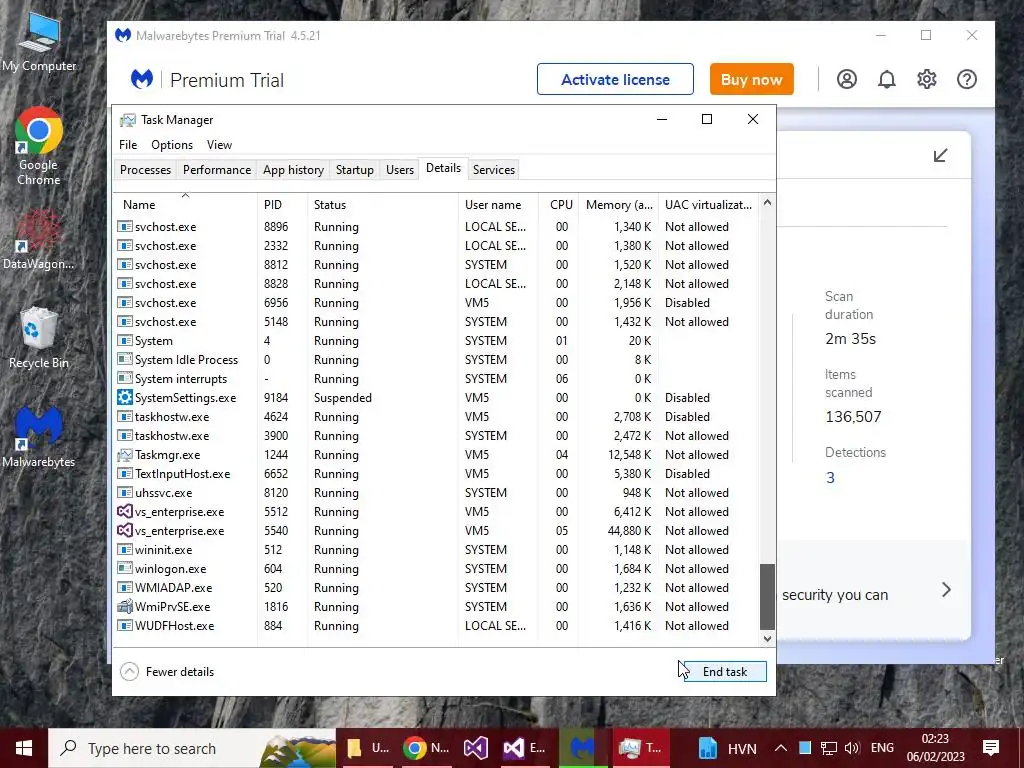Click details list scrollbar up arrow
The width and height of the screenshot is (1024, 768).
coord(767,202)
